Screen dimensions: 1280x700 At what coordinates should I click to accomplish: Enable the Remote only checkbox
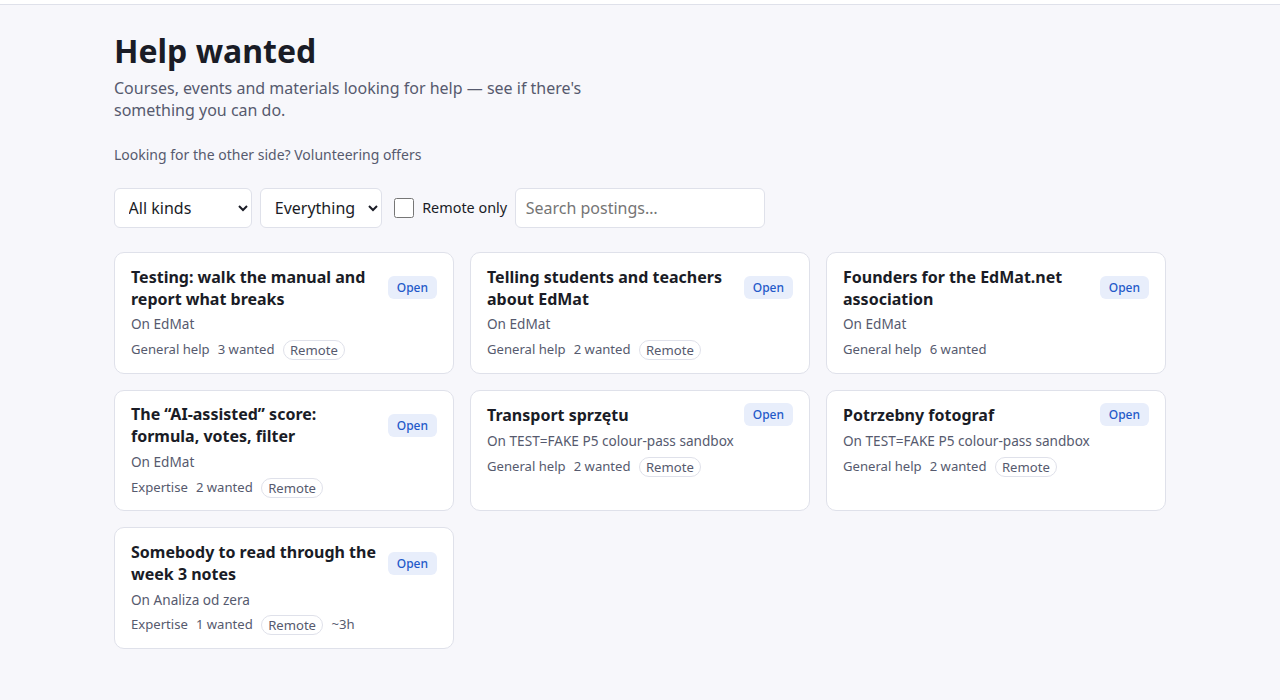(404, 208)
